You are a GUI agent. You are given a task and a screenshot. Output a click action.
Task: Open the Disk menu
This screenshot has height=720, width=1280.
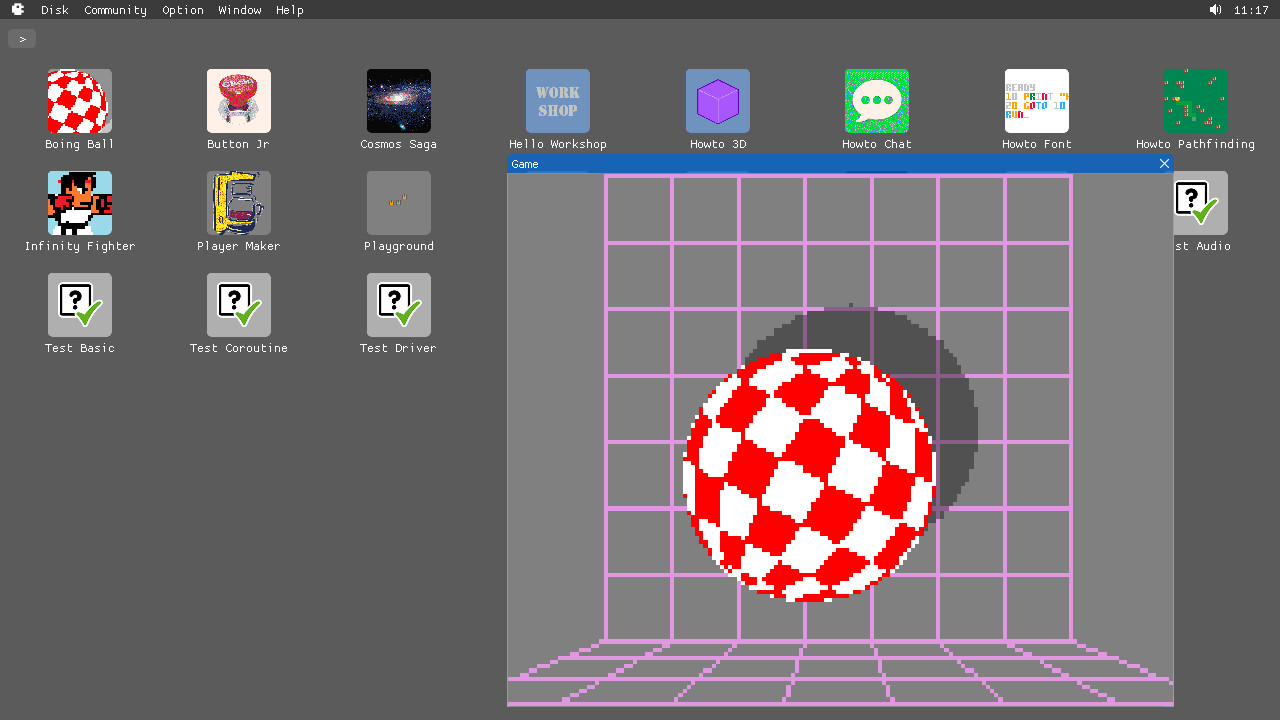54,10
